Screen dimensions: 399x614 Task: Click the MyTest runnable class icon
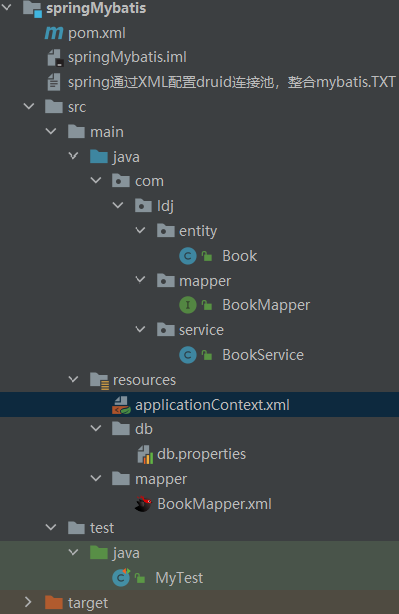(x=121, y=578)
